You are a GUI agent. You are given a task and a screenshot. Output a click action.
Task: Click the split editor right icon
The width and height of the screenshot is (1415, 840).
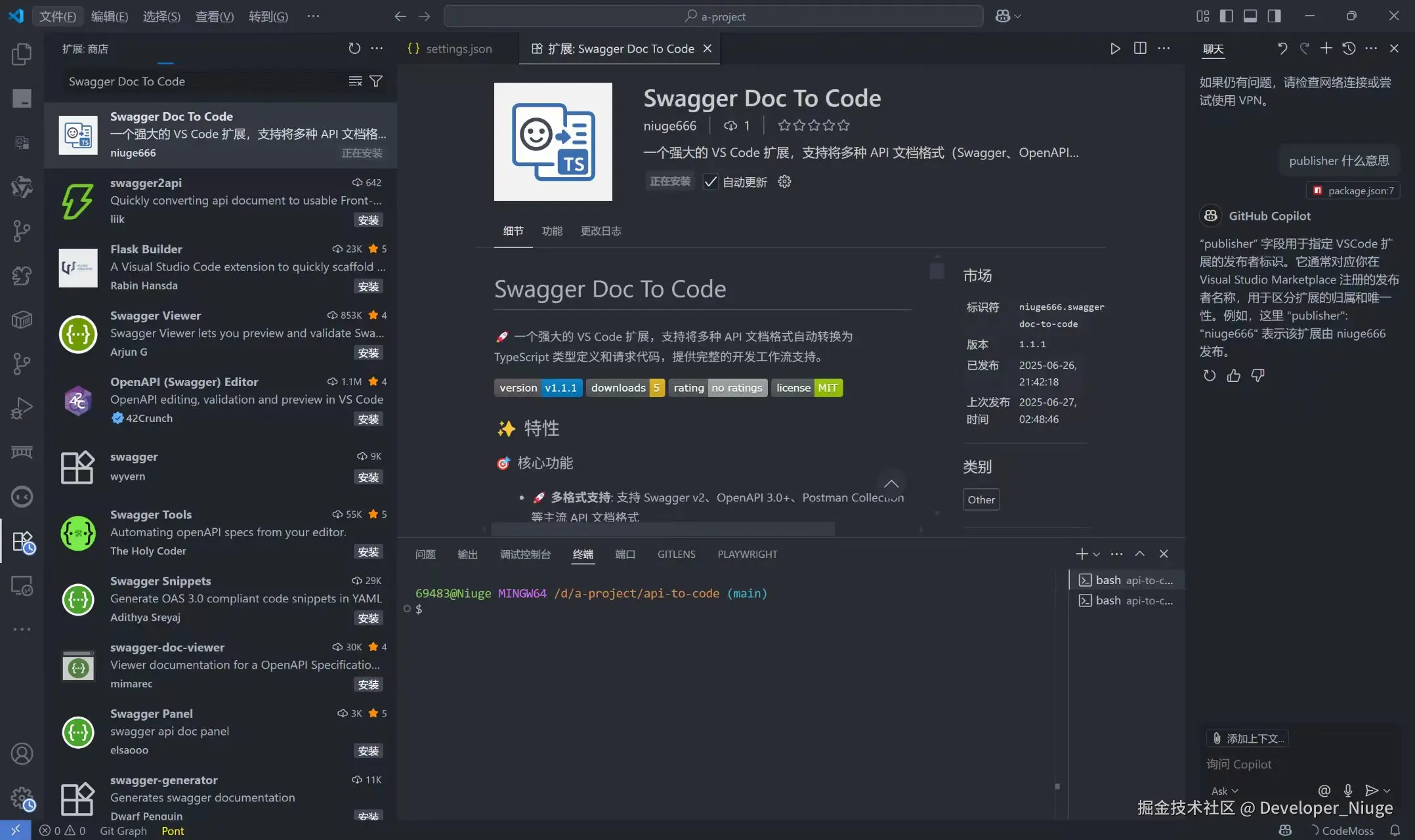[x=1140, y=49]
